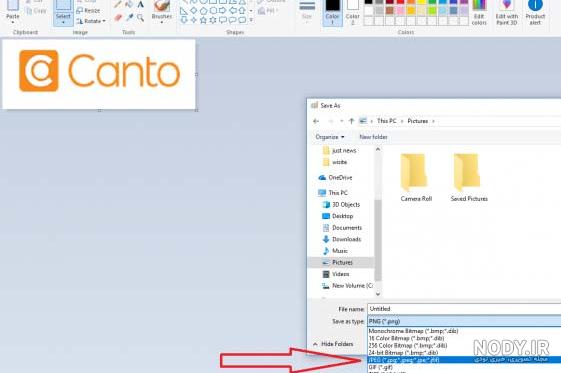Pick the pentagon shape

[x=203, y=11]
